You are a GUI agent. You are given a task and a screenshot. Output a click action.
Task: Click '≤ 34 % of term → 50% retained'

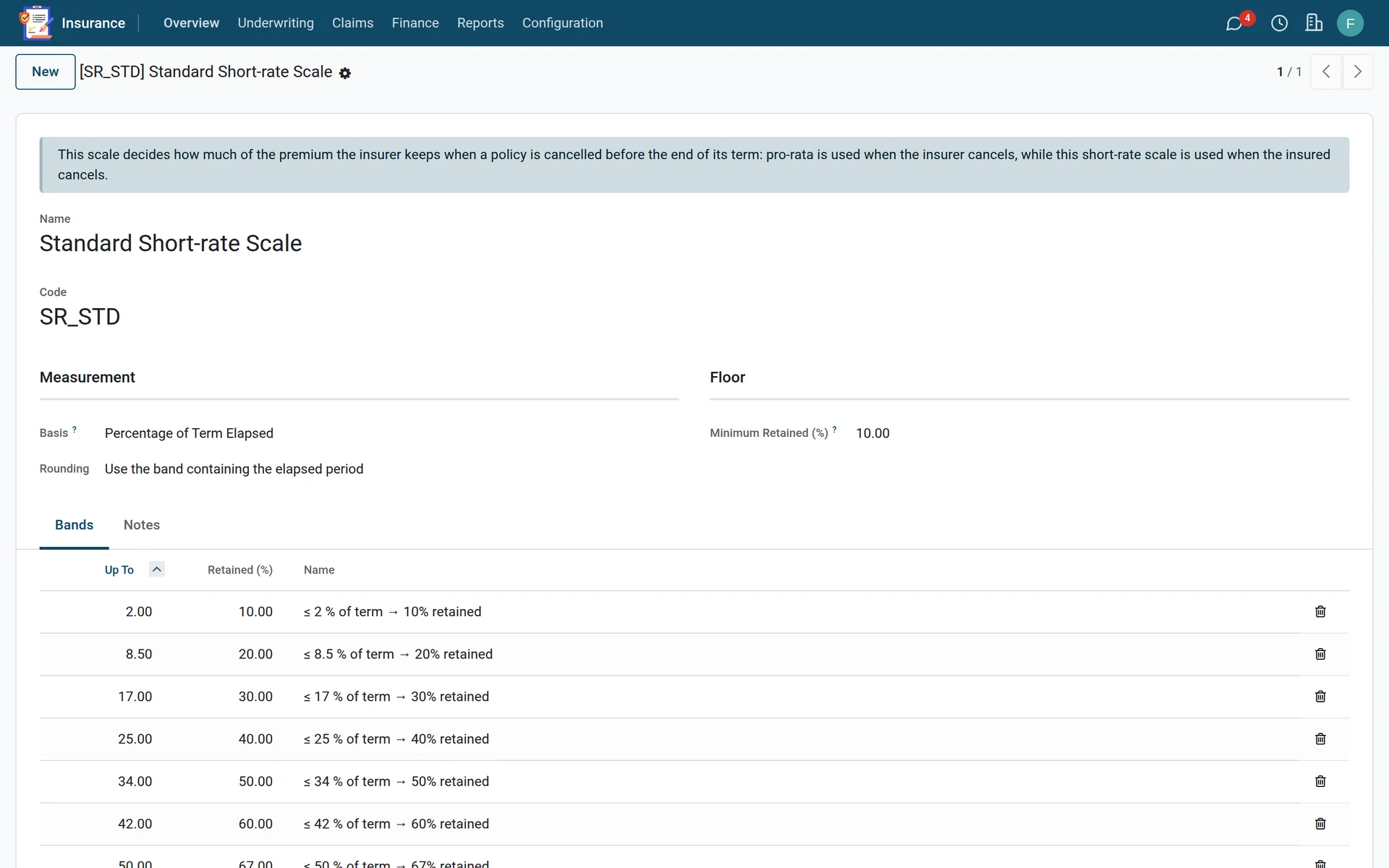click(396, 782)
